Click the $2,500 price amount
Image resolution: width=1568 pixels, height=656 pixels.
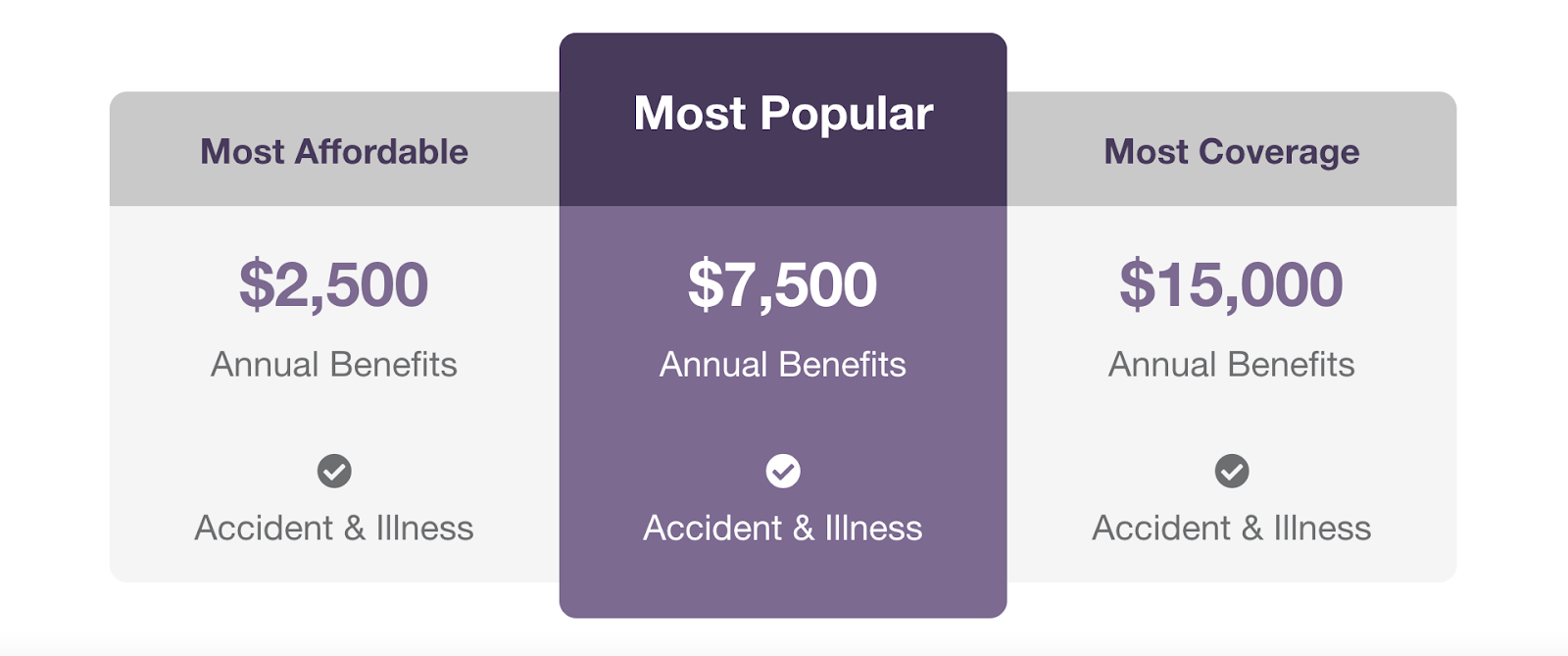click(x=334, y=284)
